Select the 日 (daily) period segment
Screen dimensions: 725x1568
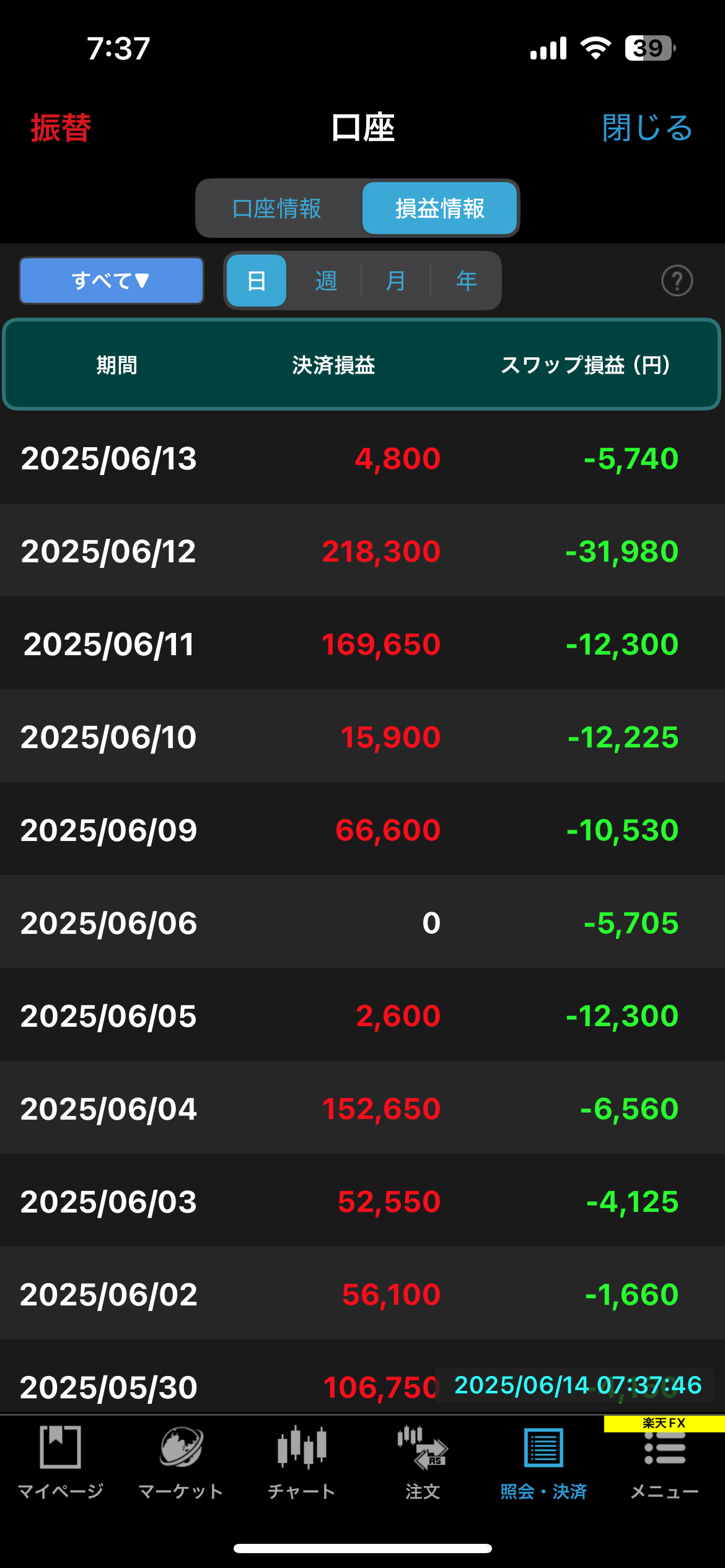click(x=257, y=281)
